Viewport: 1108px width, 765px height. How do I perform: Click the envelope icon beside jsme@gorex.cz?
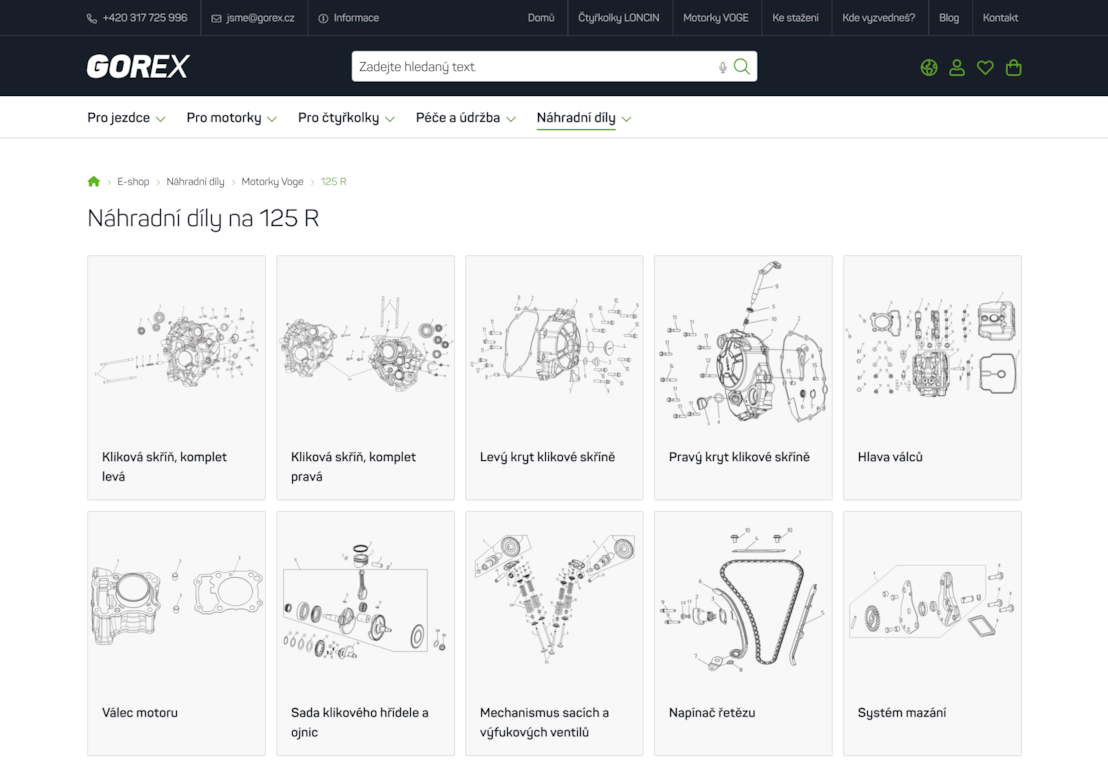click(x=216, y=18)
